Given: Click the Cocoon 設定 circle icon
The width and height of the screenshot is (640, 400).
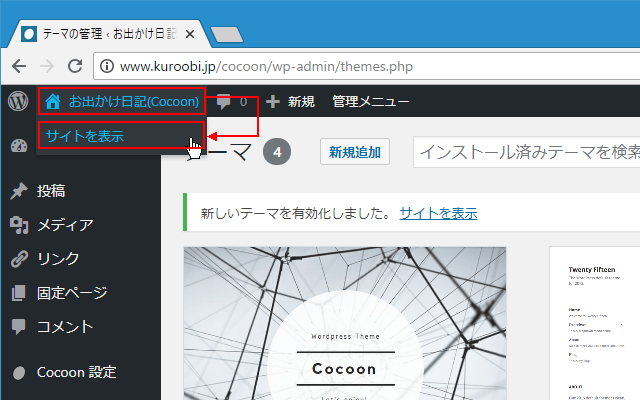Looking at the screenshot, I should [19, 373].
